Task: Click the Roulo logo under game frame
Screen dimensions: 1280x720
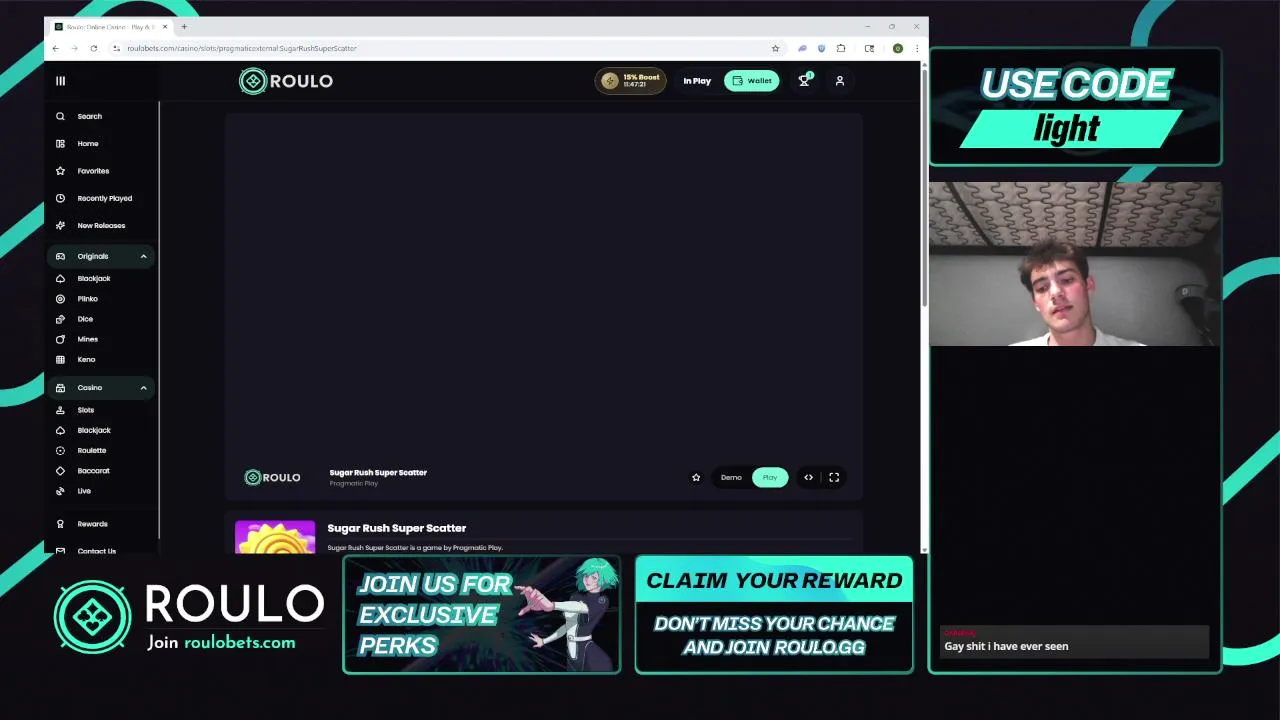Action: pyautogui.click(x=273, y=477)
